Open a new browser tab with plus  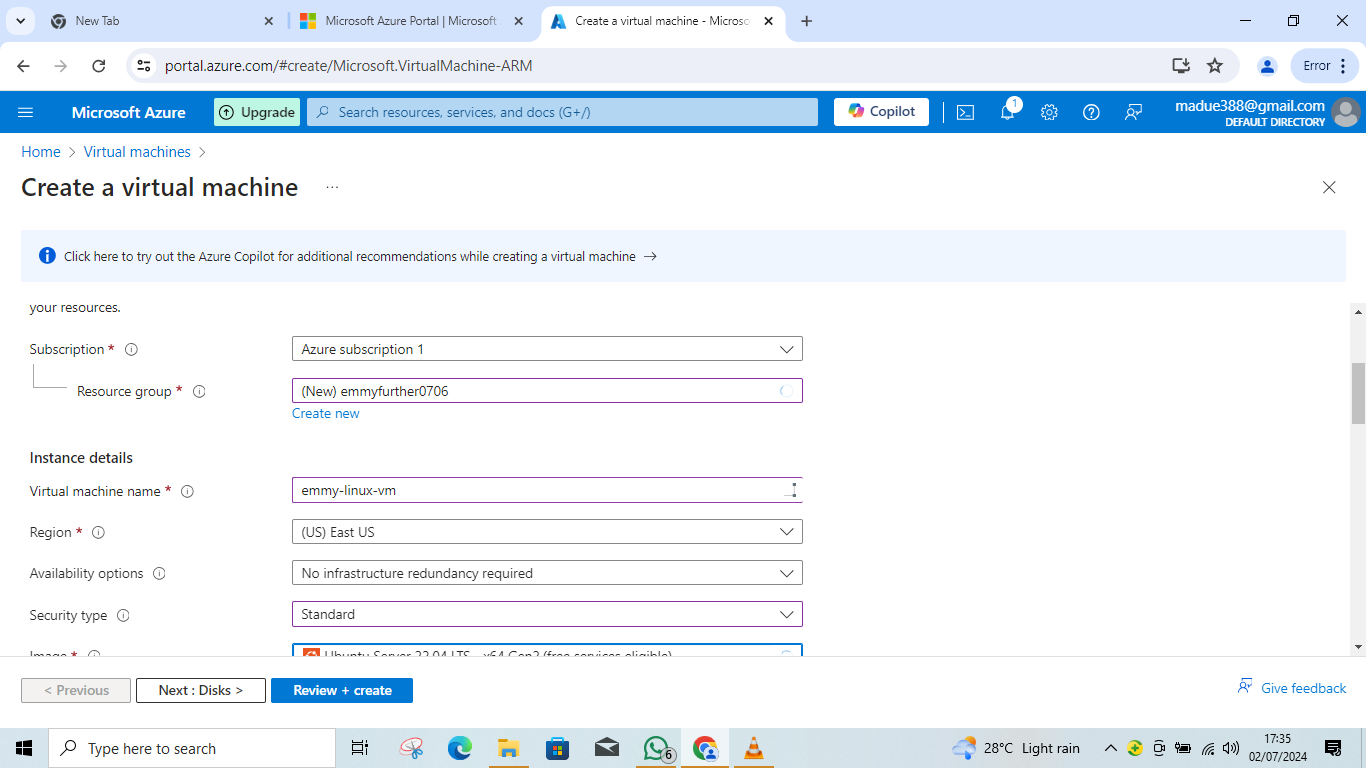click(x=807, y=21)
